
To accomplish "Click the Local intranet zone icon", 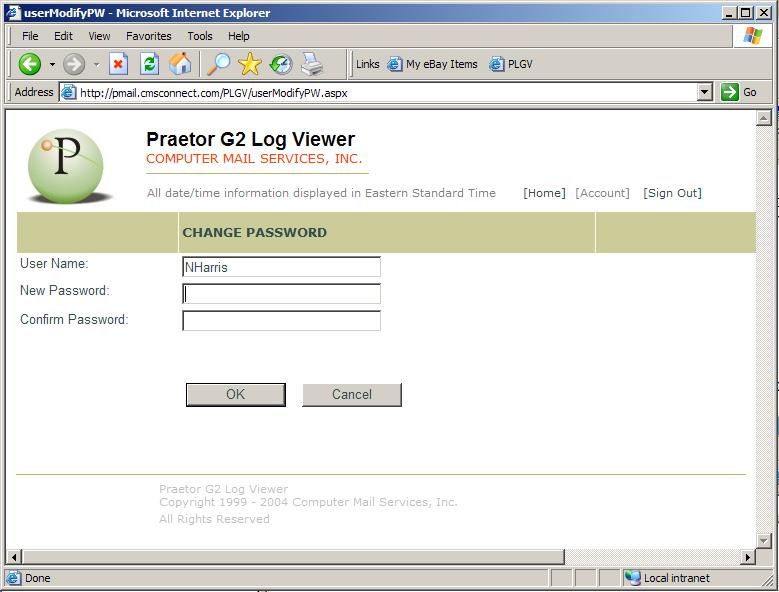I will click(632, 578).
